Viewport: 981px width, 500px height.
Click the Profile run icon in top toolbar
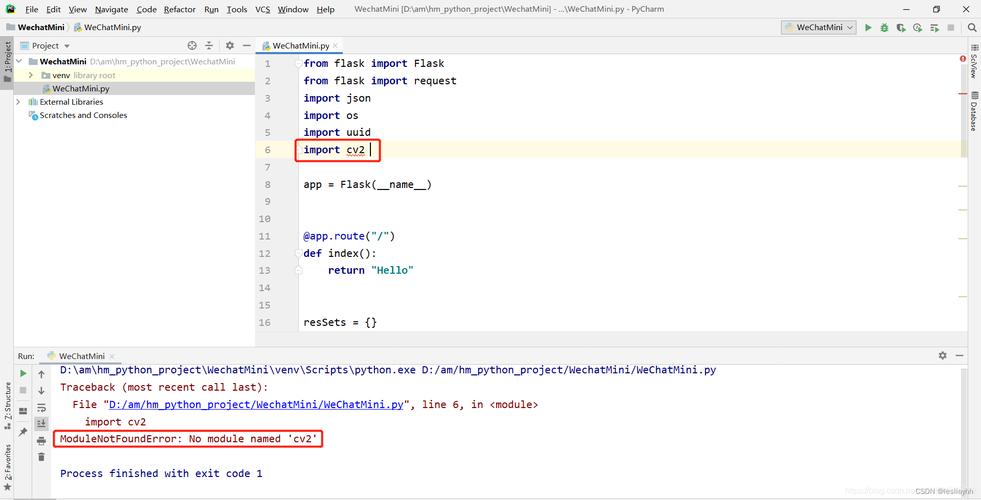pyautogui.click(x=917, y=28)
